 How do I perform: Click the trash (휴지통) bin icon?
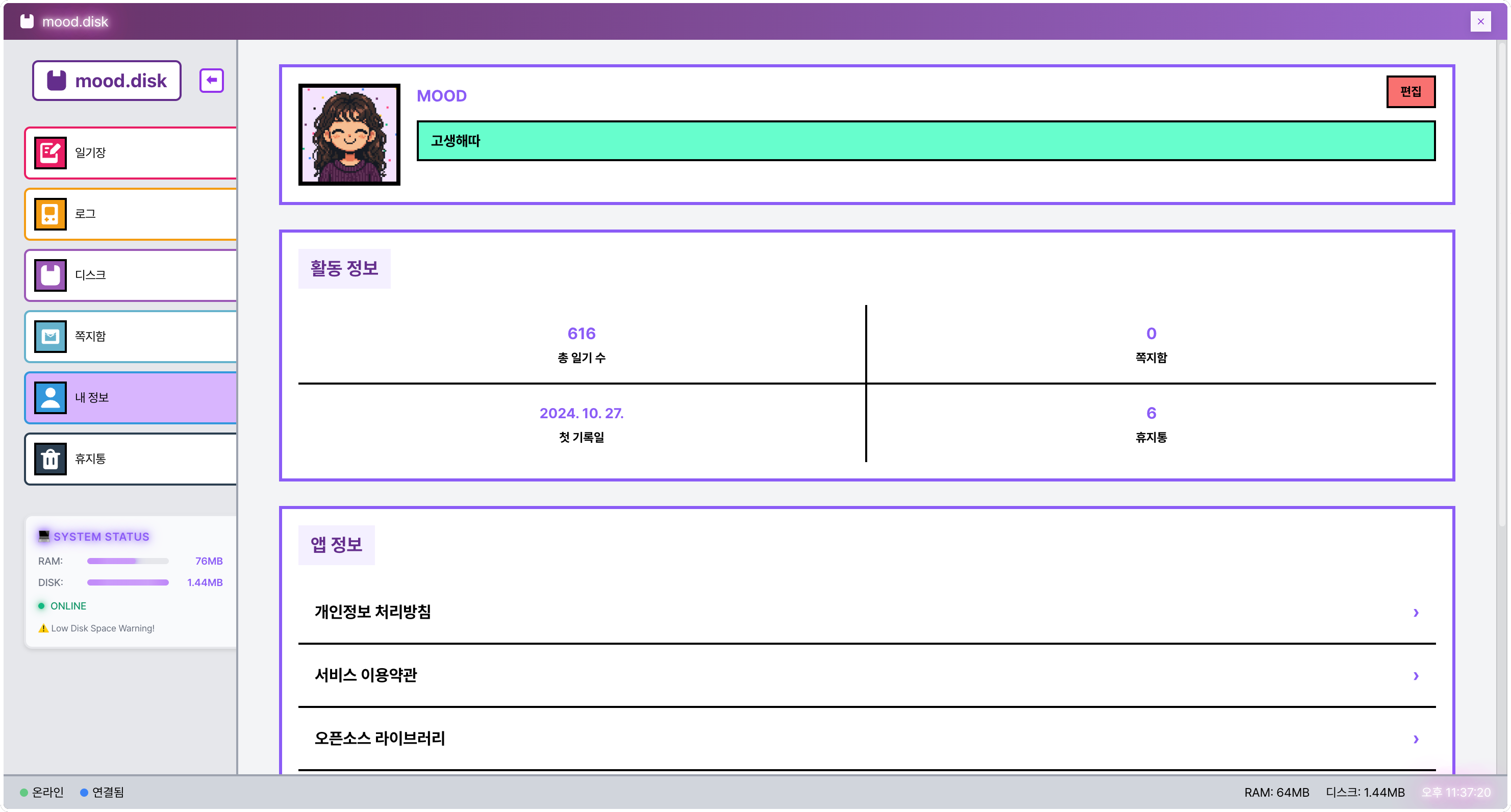click(50, 459)
